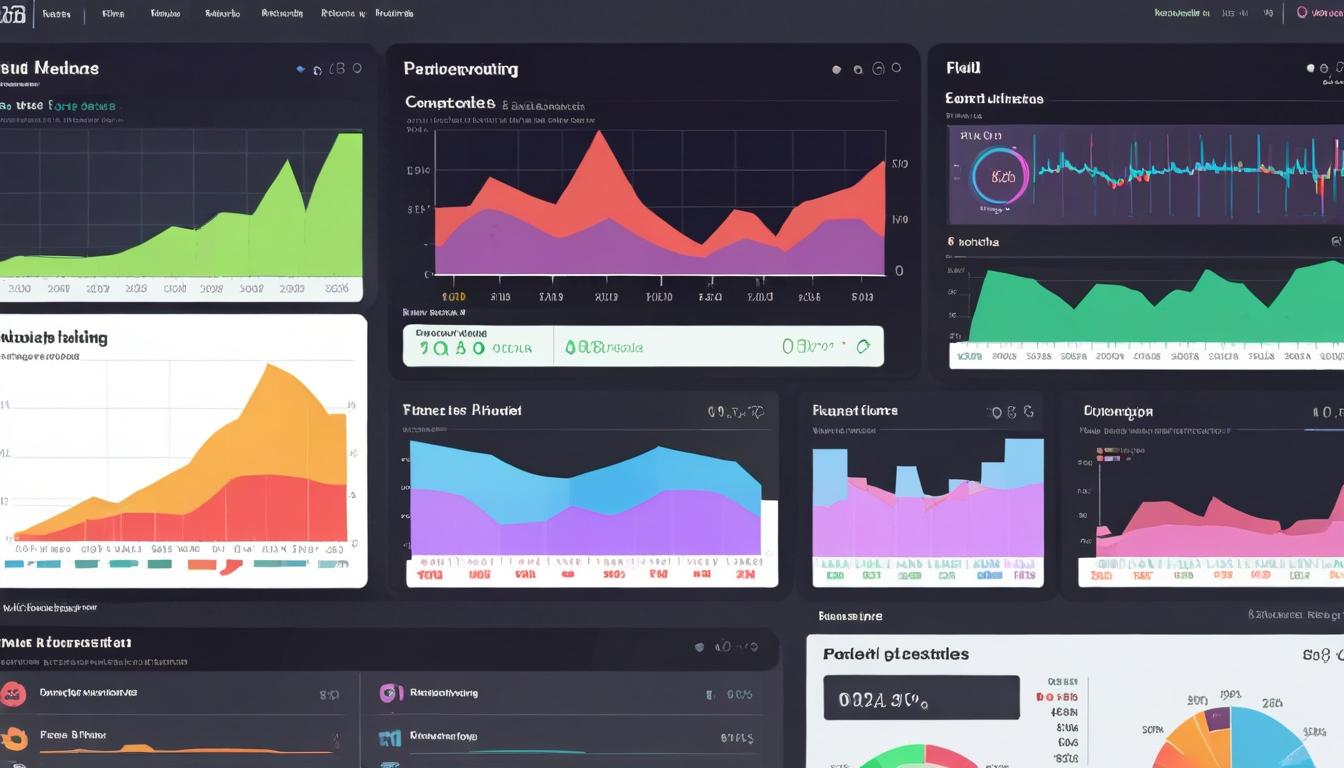The image size is (1344, 768).
Task: Click the last hollow circle in the red-and-purple chart panel header
Action: tap(896, 68)
